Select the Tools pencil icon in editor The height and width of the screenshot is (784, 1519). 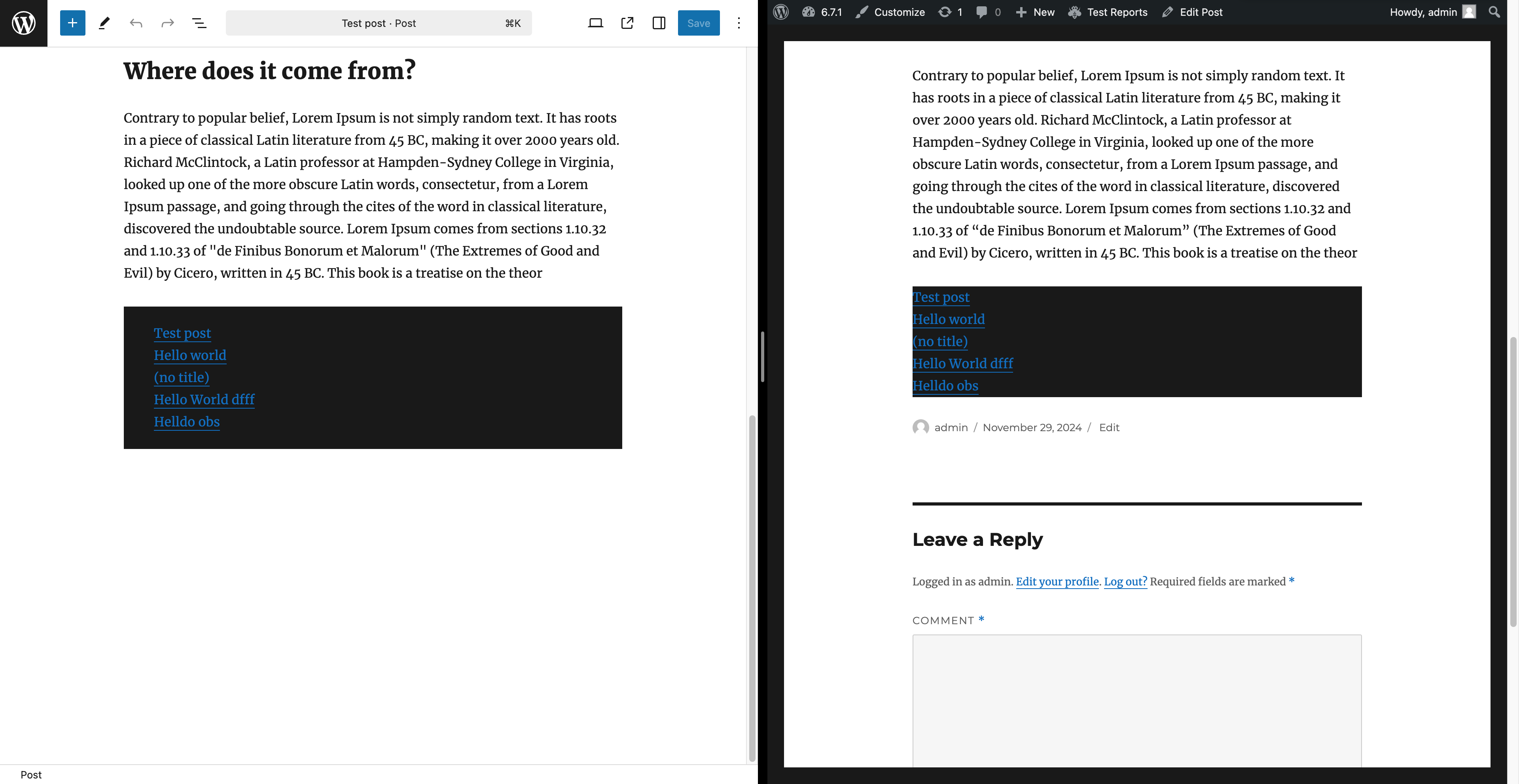(104, 23)
